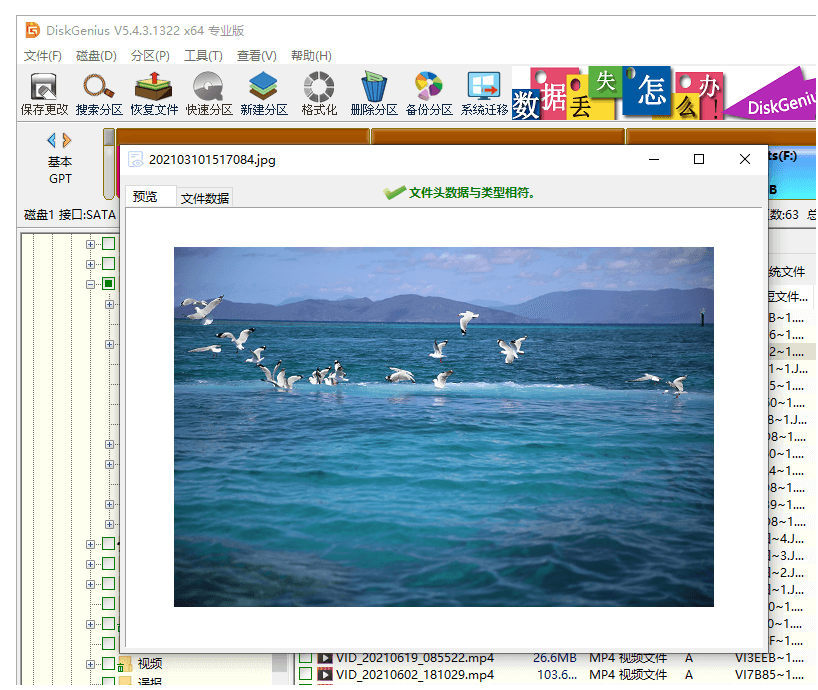This screenshot has width=818, height=690.
Task: Open the 分区(P) menu
Action: [150, 56]
